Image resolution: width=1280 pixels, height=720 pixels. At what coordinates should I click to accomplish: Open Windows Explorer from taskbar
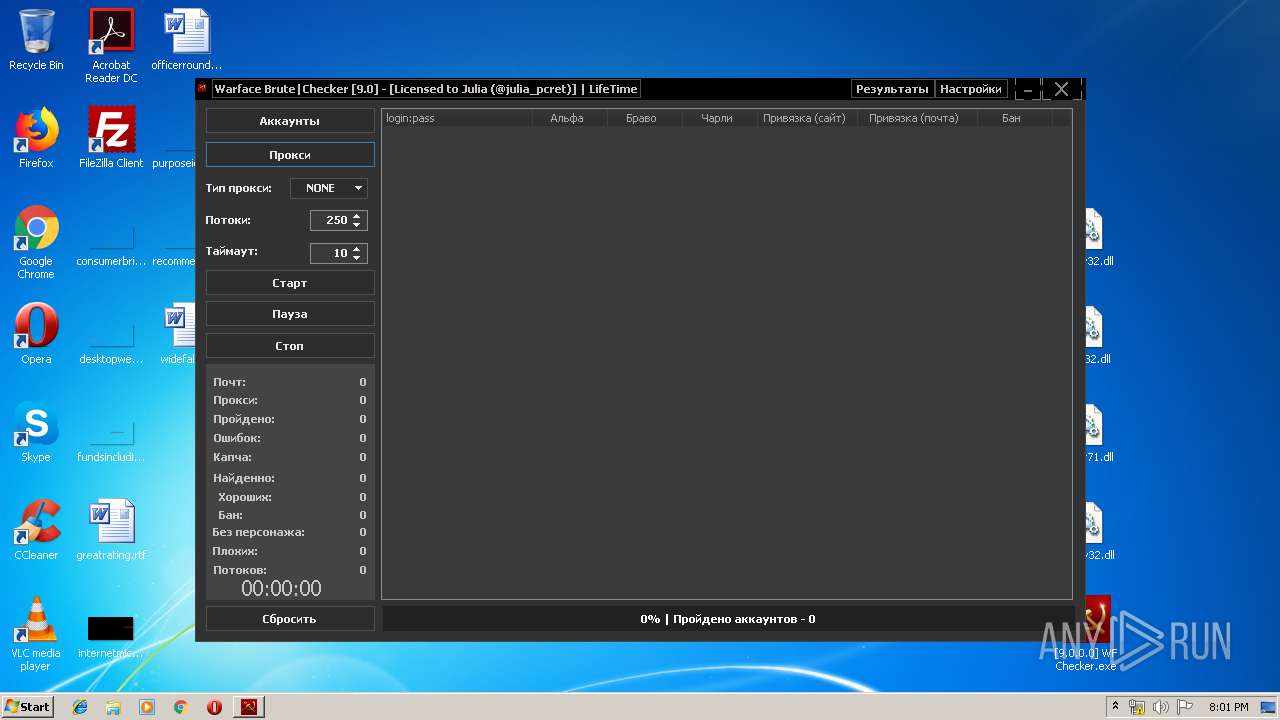pos(113,707)
